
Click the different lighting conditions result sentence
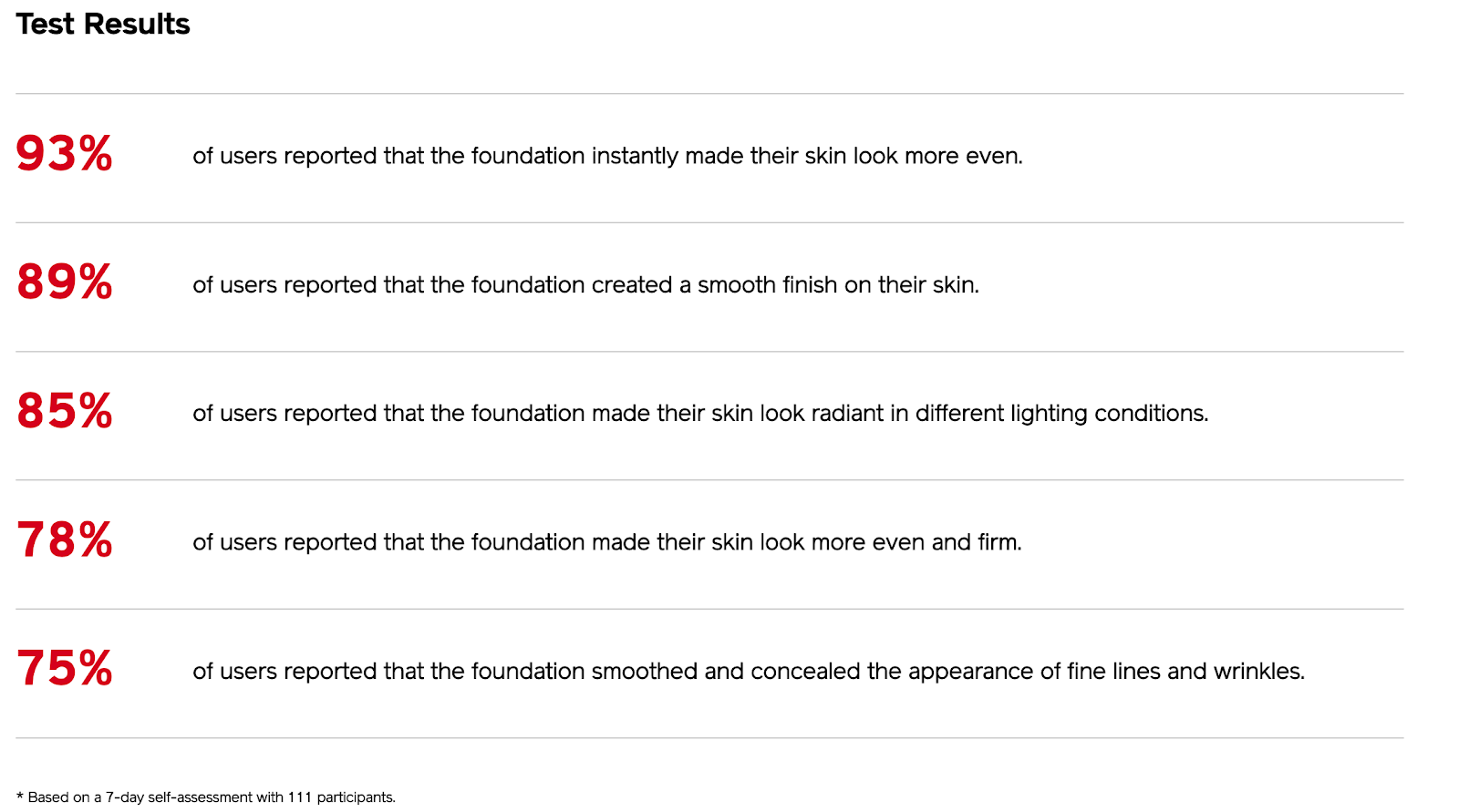[x=700, y=414]
